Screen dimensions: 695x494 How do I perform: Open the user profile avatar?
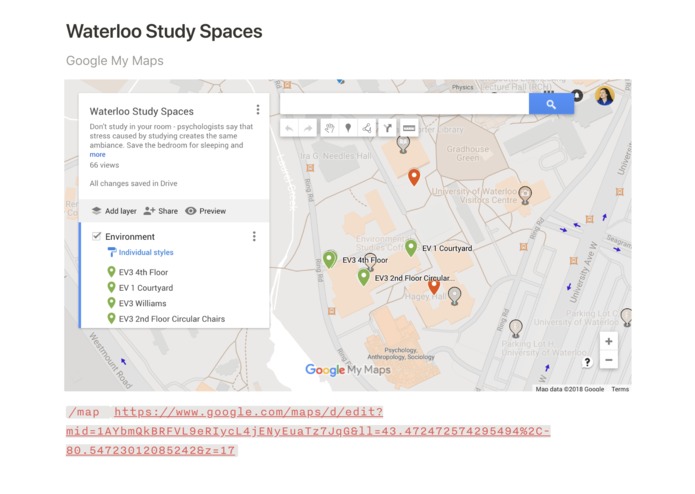605,96
